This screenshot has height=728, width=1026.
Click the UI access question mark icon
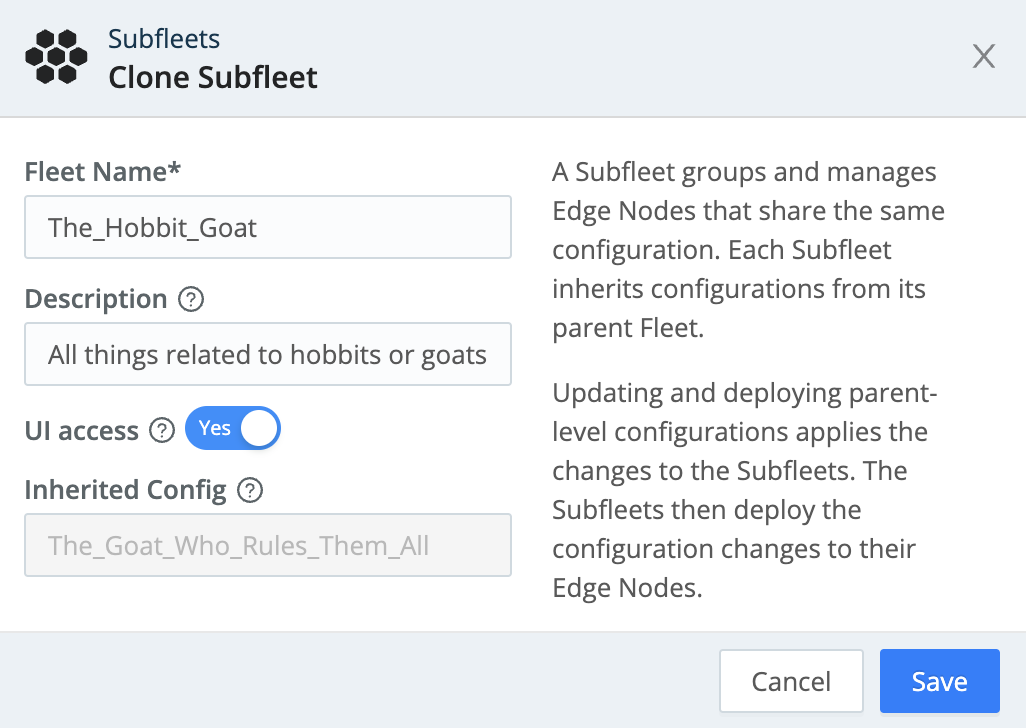[161, 432]
